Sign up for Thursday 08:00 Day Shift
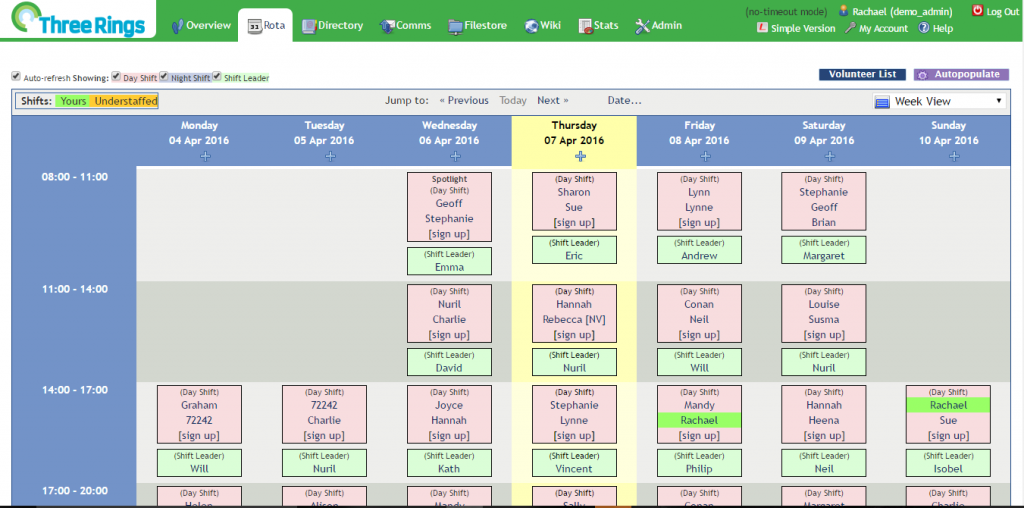The width and height of the screenshot is (1024, 508). point(574,222)
